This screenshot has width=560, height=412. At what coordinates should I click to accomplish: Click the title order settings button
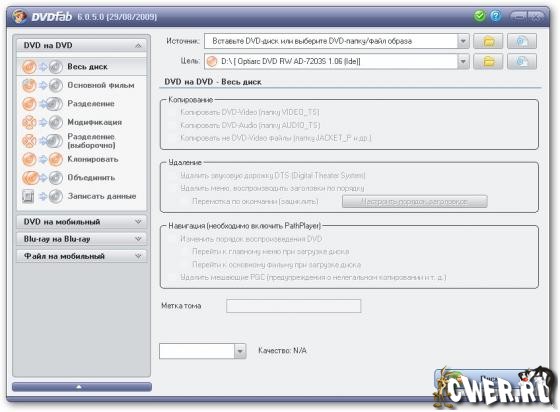pyautogui.click(x=415, y=201)
